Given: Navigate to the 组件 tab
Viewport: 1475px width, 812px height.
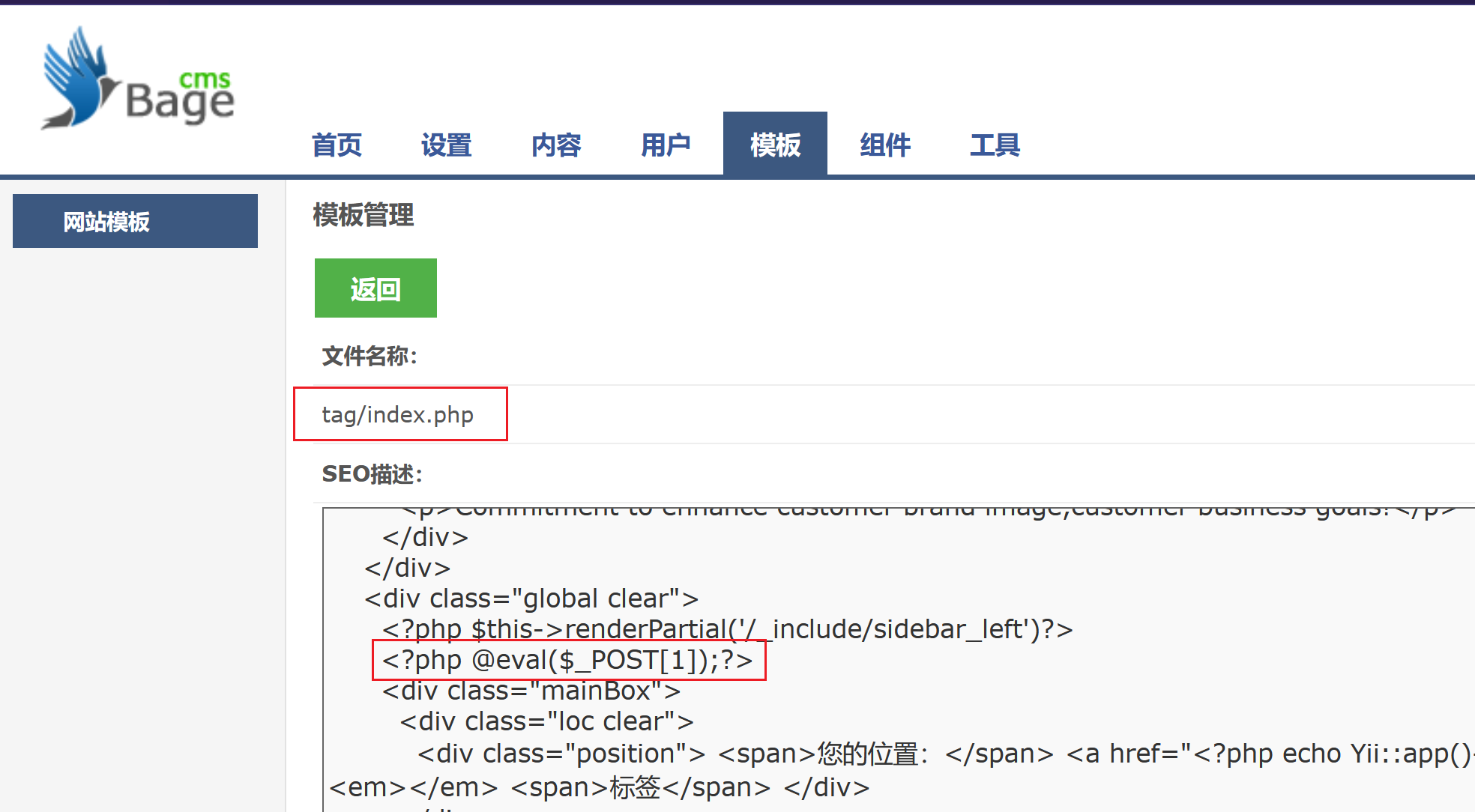Looking at the screenshot, I should pos(885,145).
